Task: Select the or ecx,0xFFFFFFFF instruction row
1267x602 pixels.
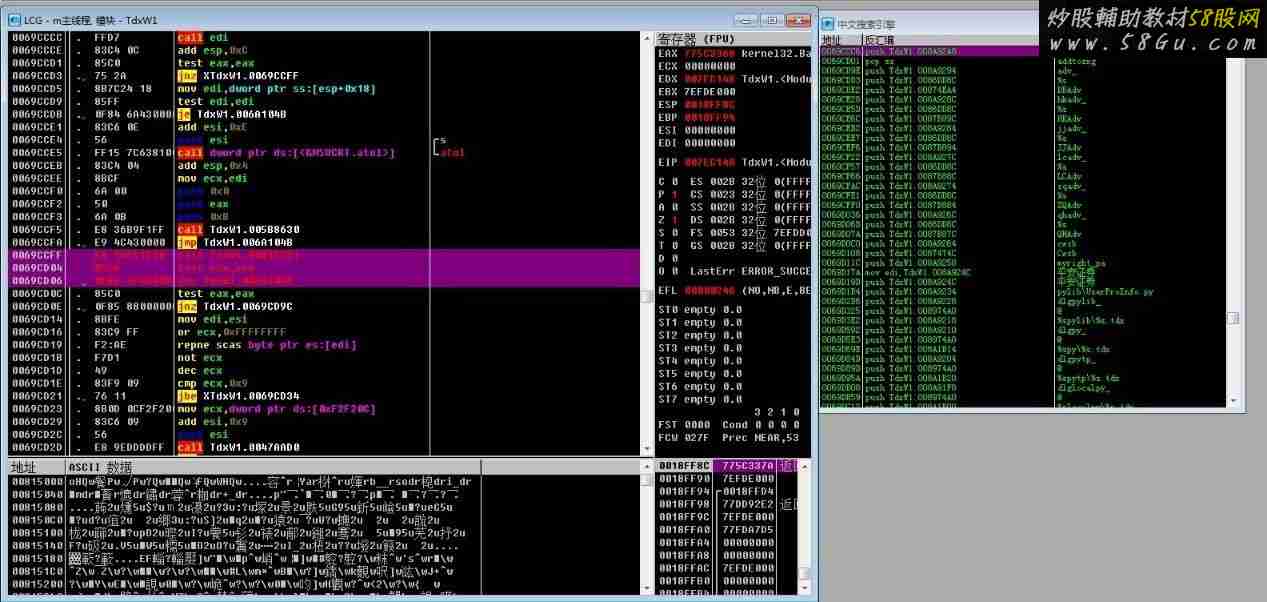Action: tap(324, 332)
